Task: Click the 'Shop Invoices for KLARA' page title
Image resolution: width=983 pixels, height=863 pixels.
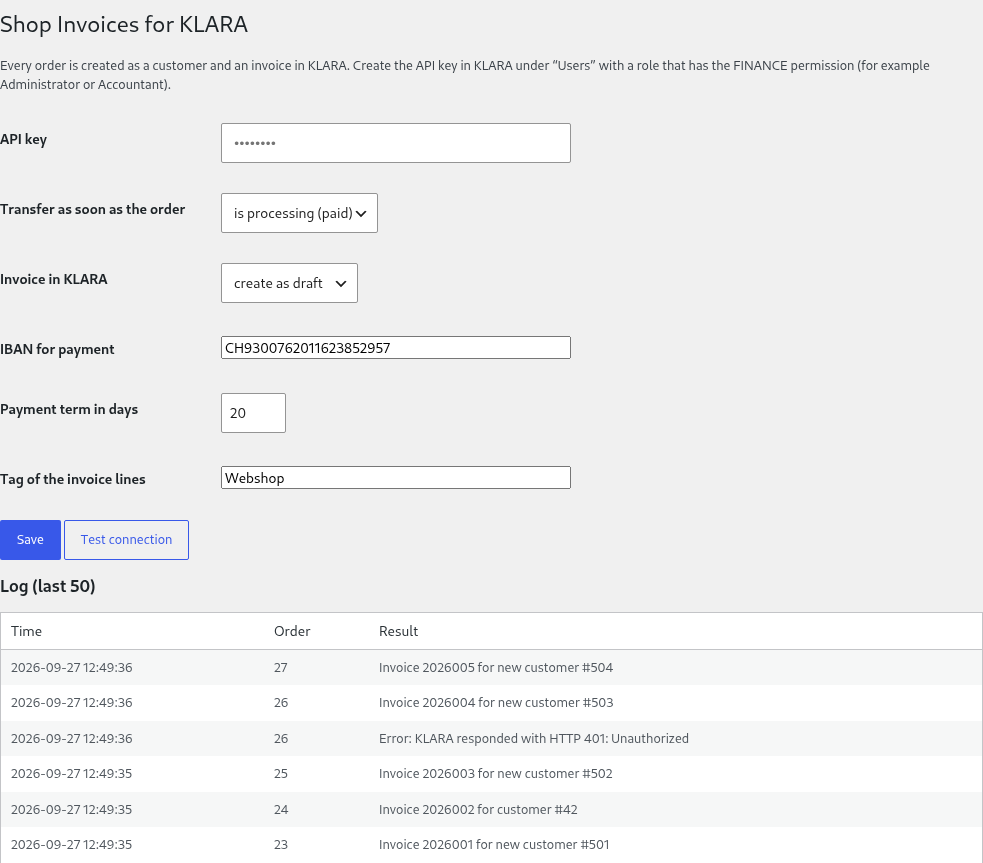Action: 124,24
